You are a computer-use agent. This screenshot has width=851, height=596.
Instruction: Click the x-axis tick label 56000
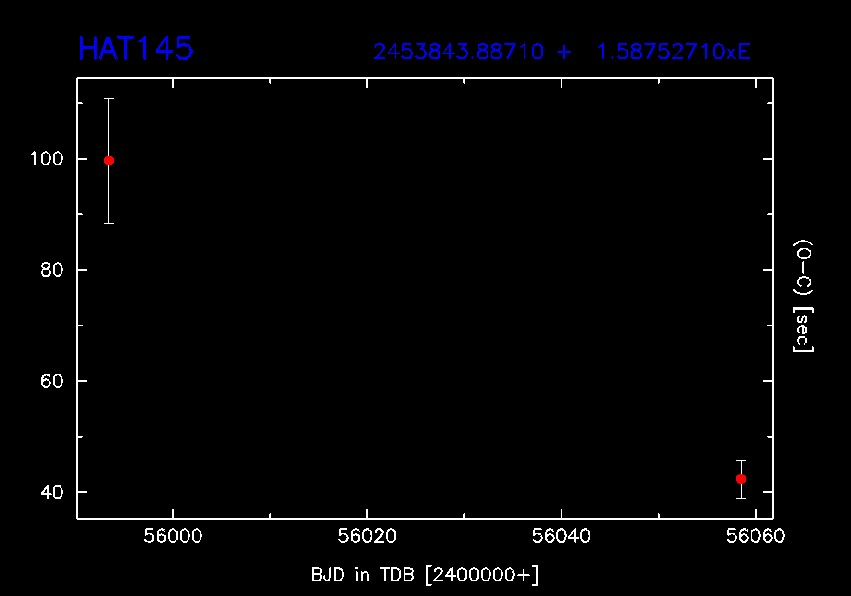click(172, 537)
